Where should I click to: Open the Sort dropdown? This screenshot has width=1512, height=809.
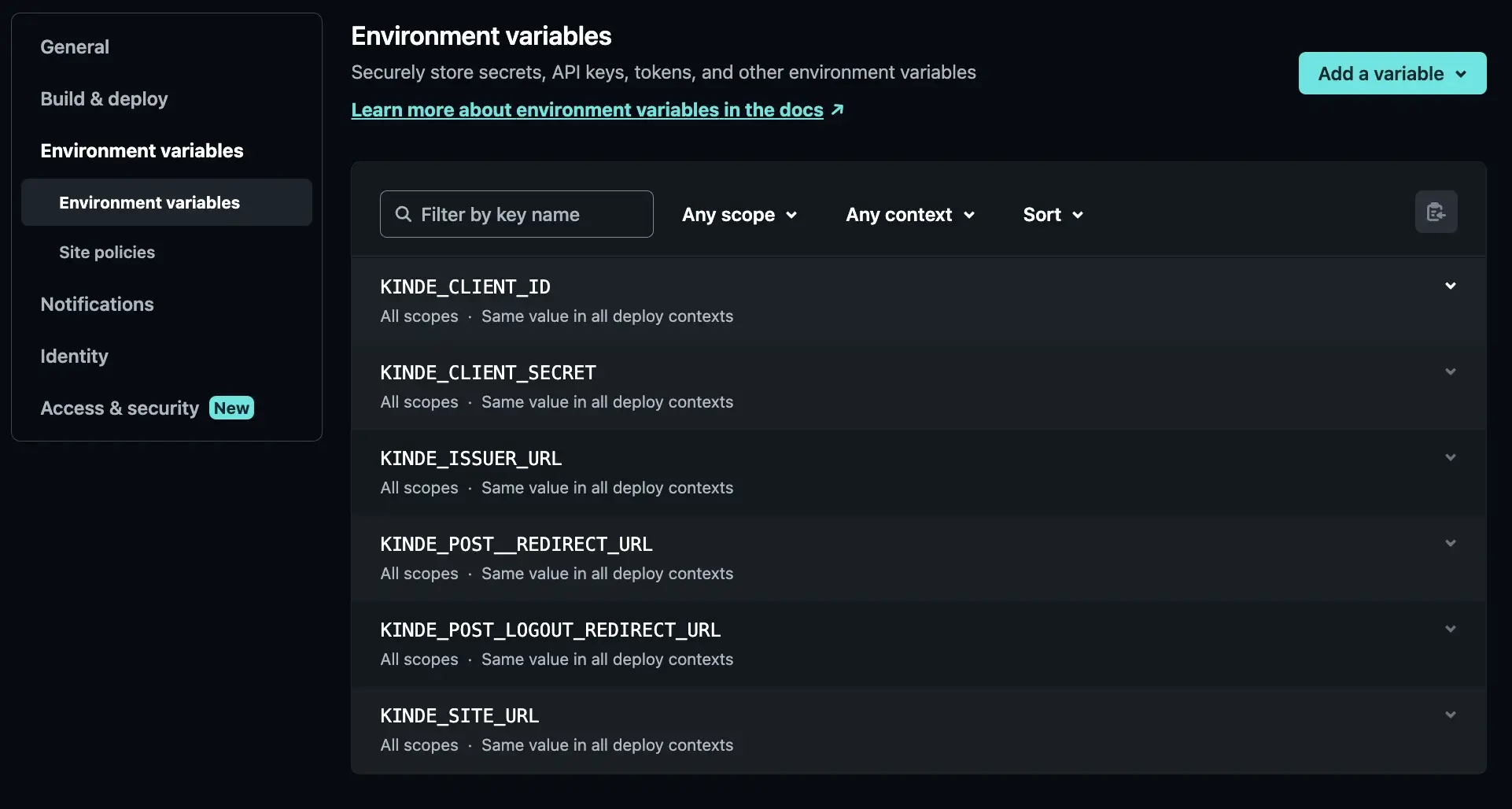point(1052,214)
